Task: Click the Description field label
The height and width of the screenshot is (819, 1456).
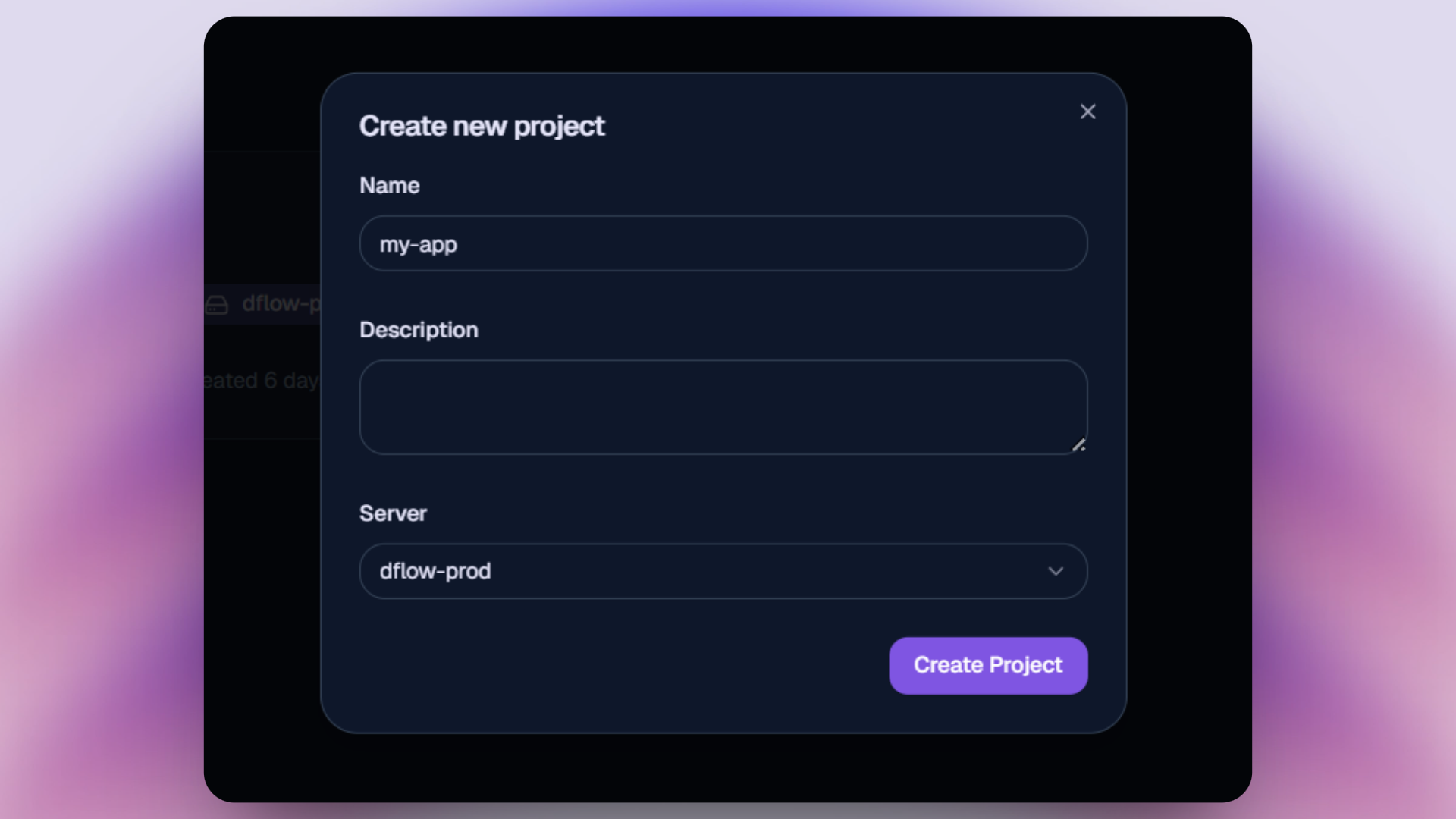Action: pyautogui.click(x=419, y=330)
